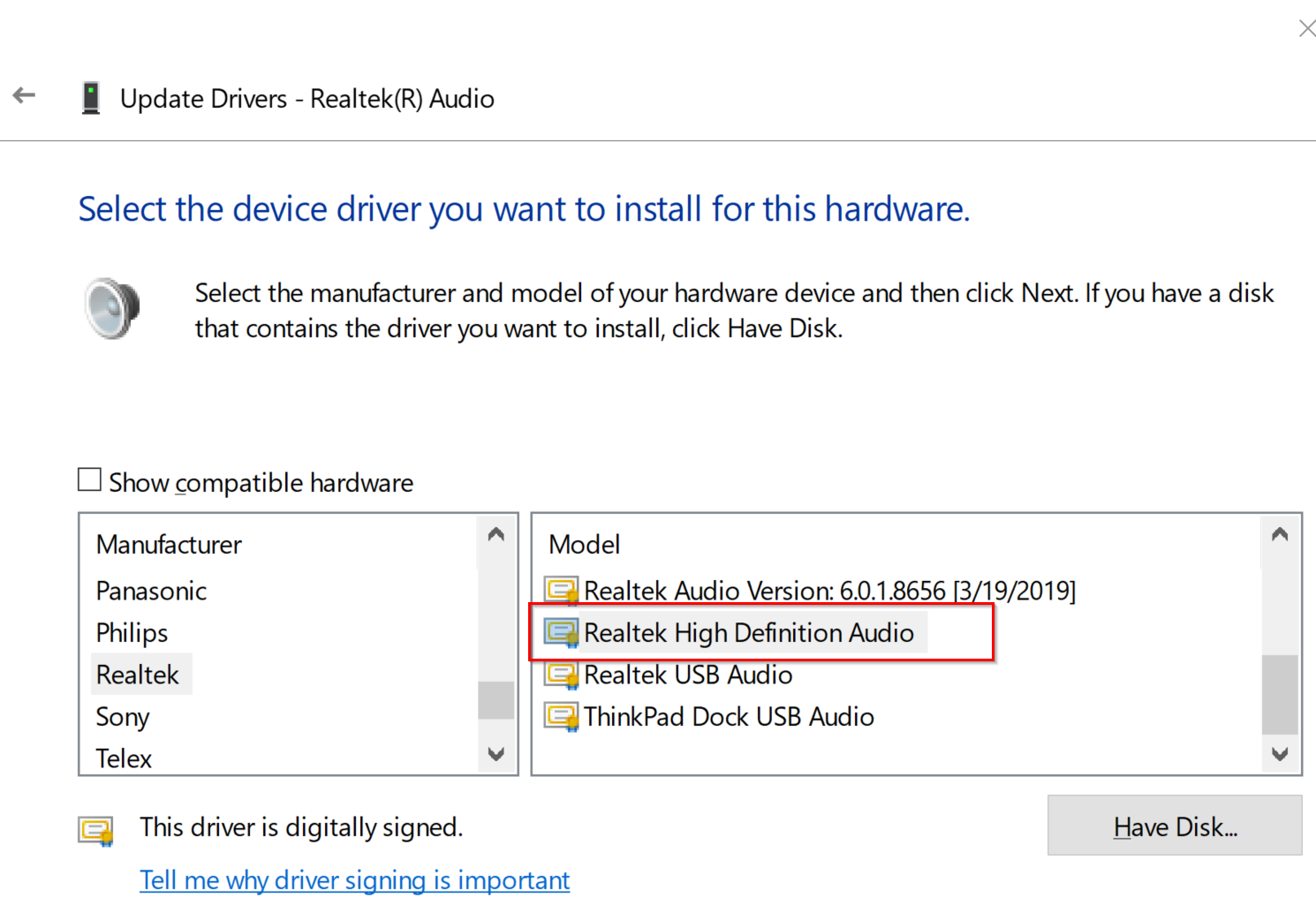This screenshot has width=1316, height=905.
Task: Click the speaker icon beside the instructions
Action: (x=112, y=308)
